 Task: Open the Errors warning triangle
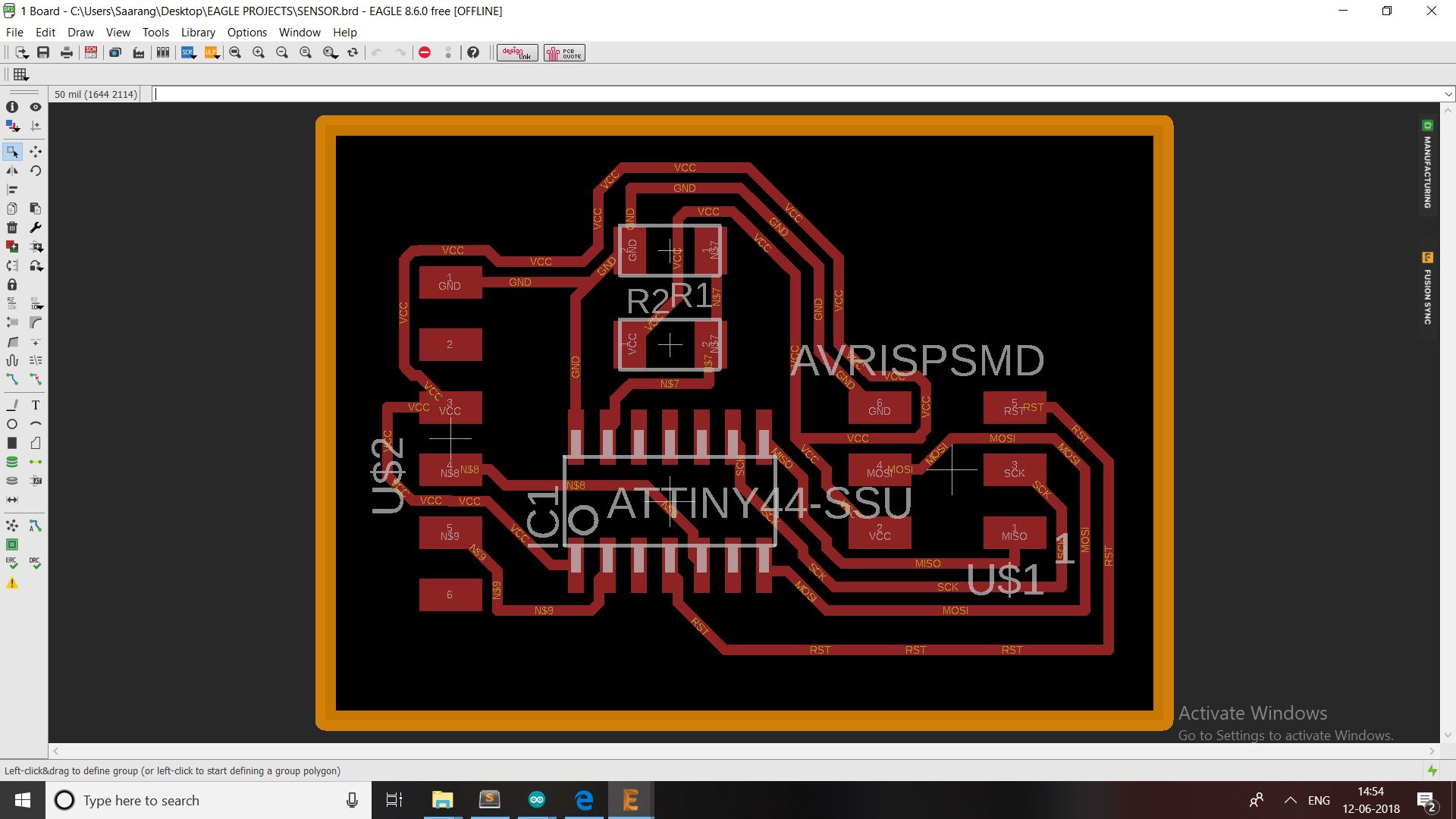click(x=12, y=583)
